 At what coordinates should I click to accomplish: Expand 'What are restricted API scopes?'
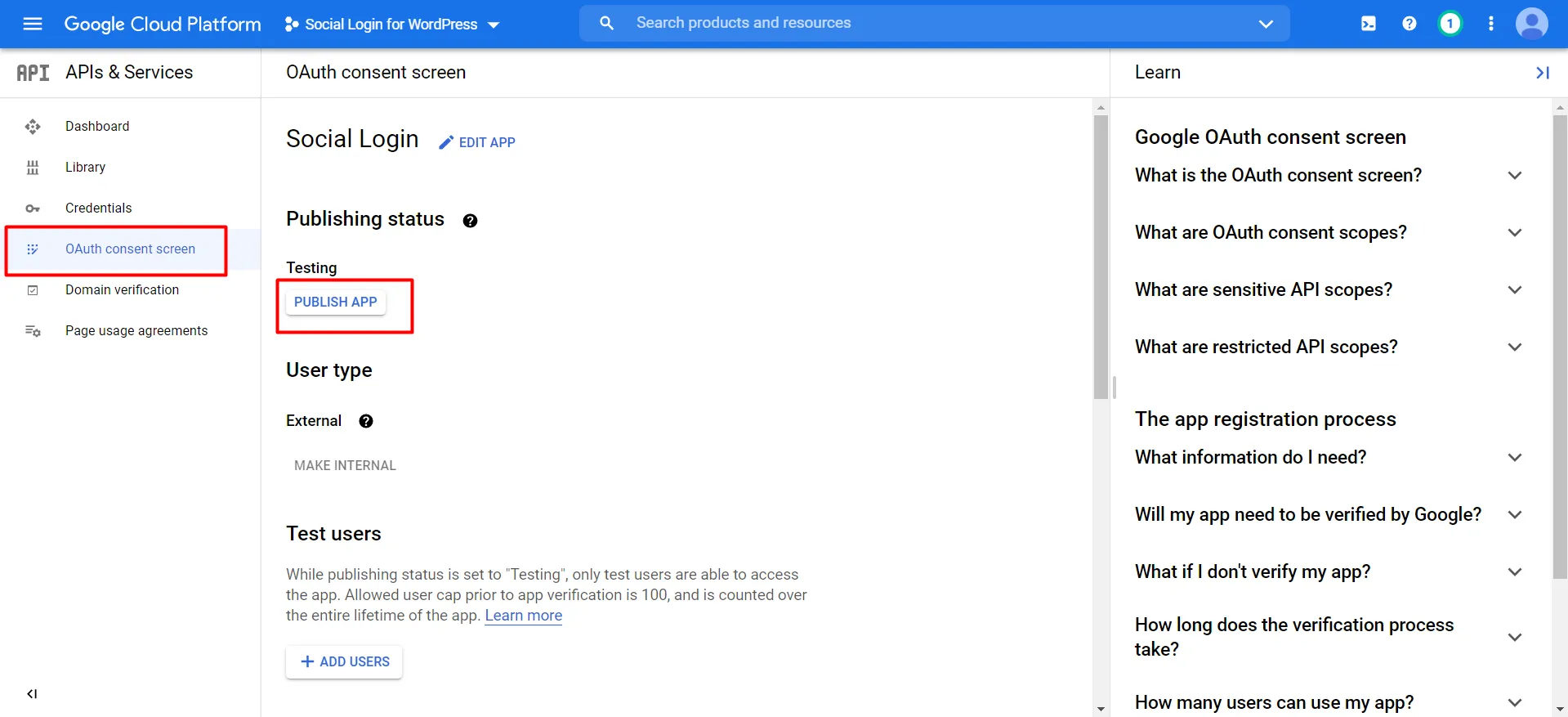coord(1515,347)
